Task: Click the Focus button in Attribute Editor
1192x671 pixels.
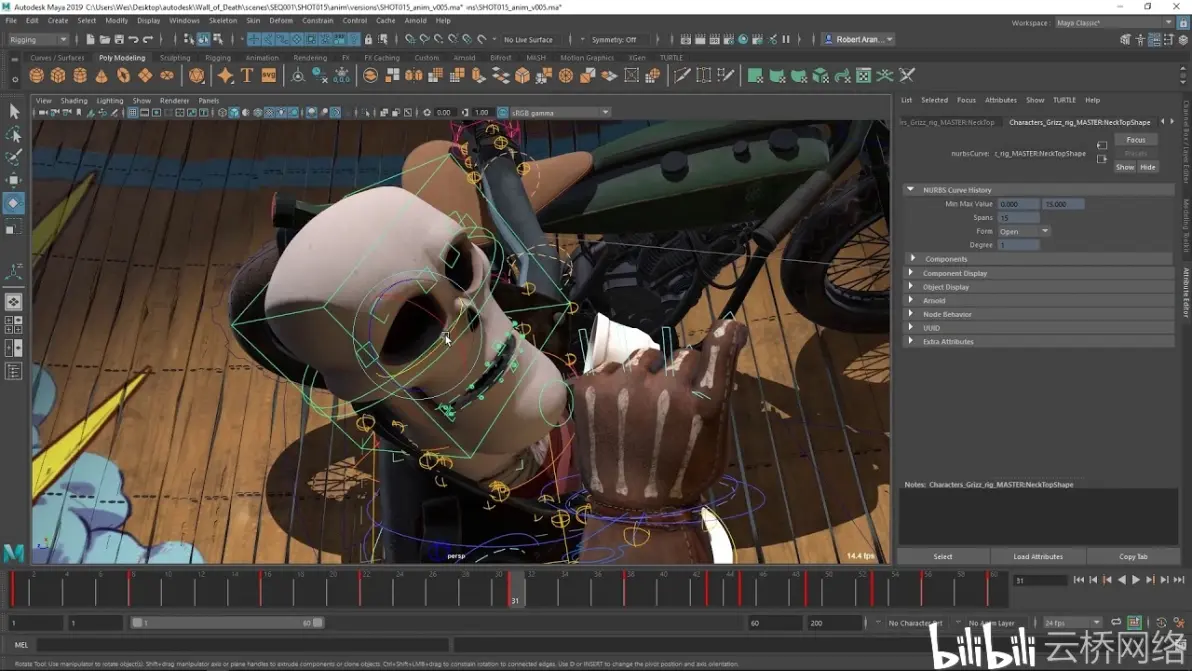Action: (x=1136, y=140)
